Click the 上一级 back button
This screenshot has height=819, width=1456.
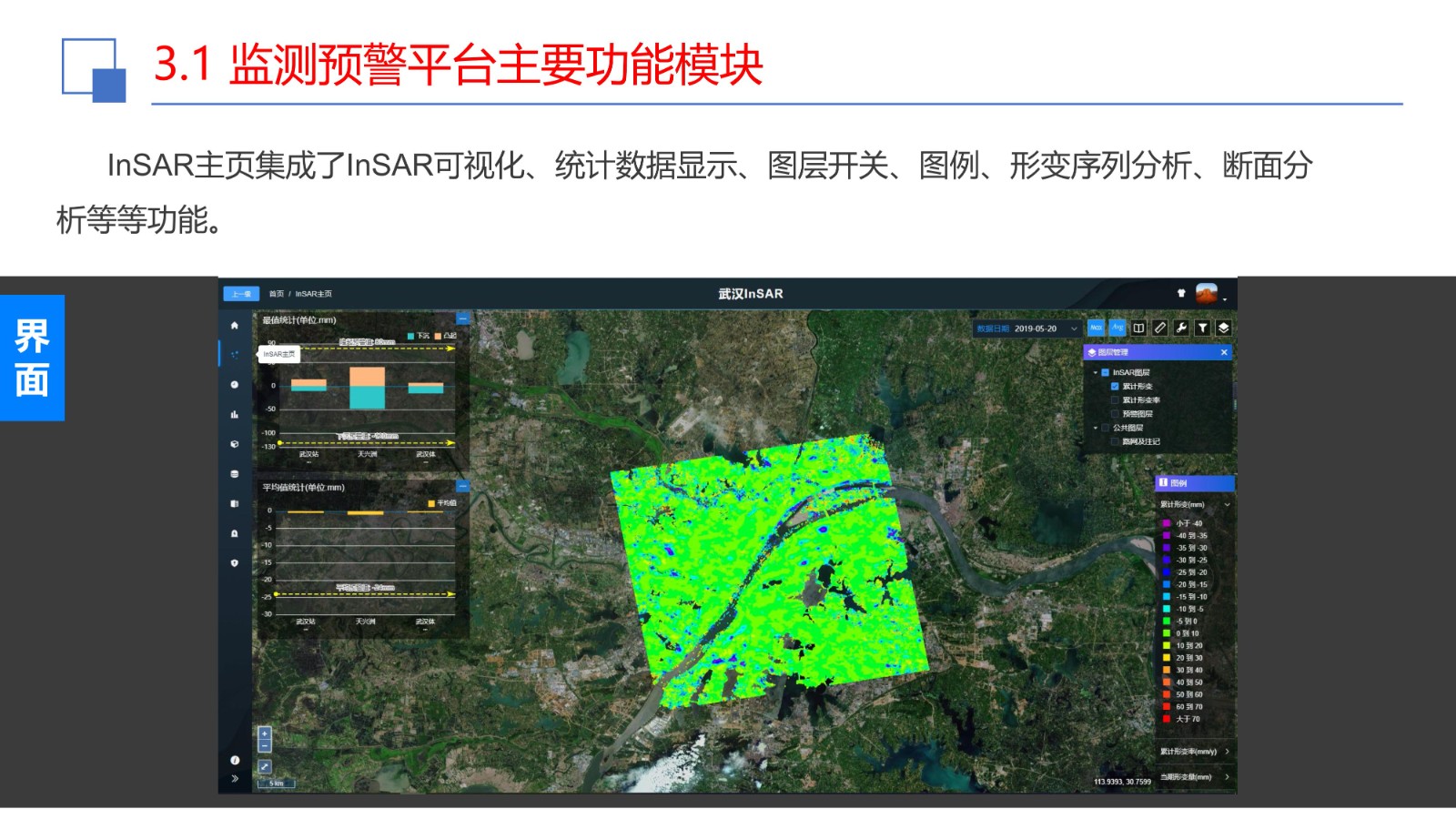[241, 294]
